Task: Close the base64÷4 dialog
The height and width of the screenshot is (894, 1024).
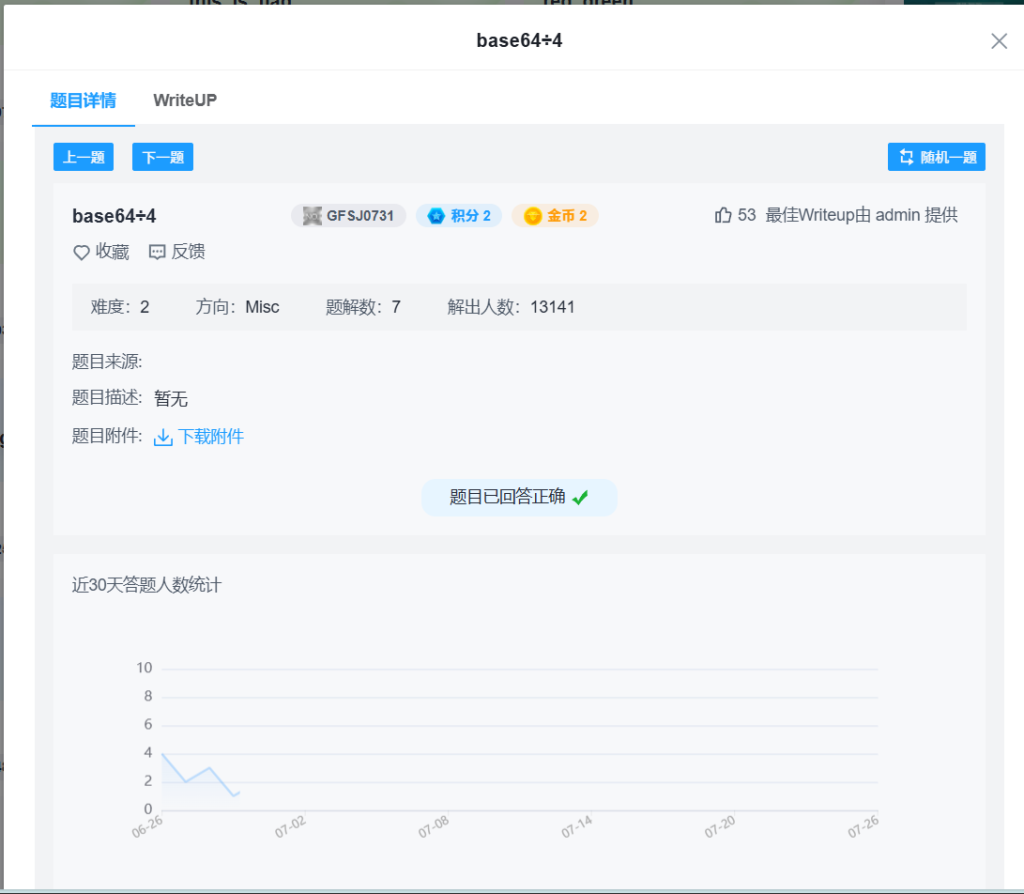Action: 998,41
